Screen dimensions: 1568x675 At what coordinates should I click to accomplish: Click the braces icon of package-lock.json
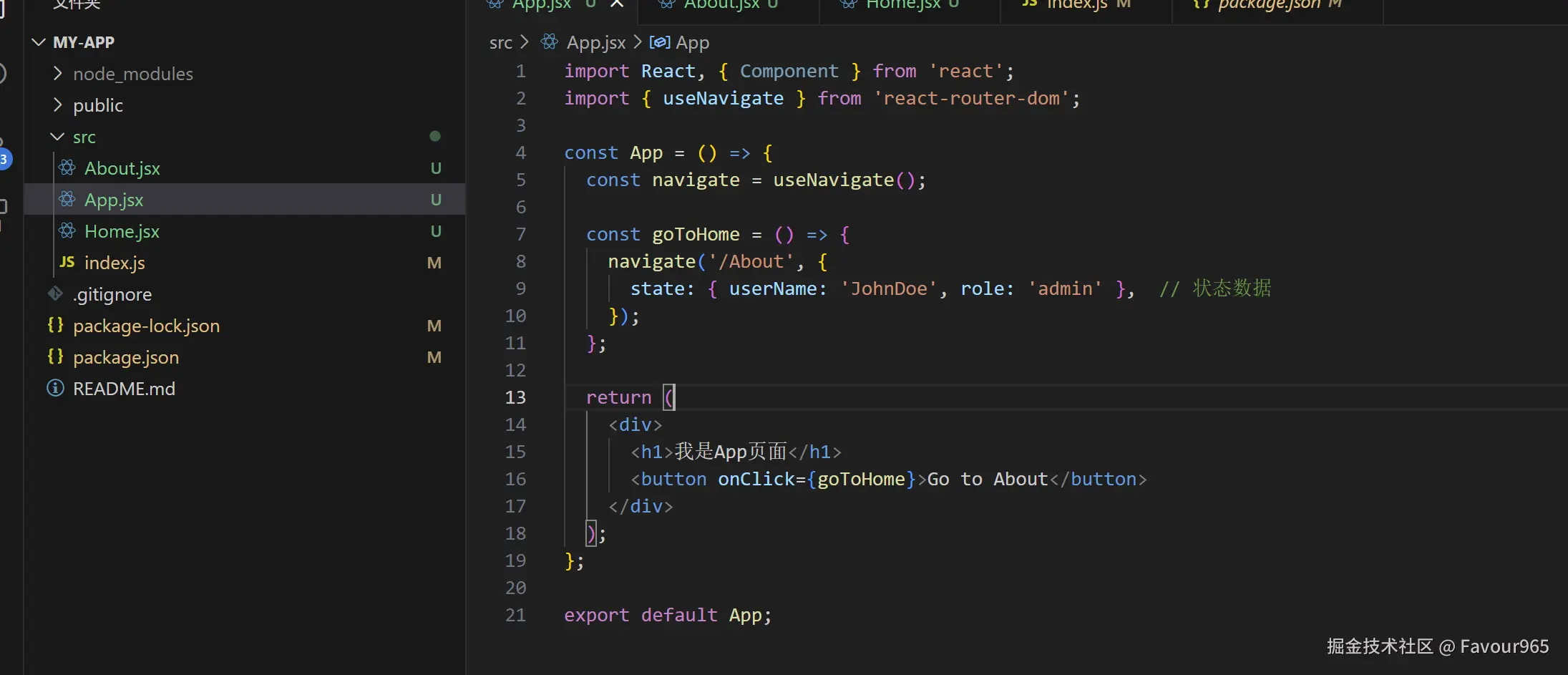coord(55,326)
